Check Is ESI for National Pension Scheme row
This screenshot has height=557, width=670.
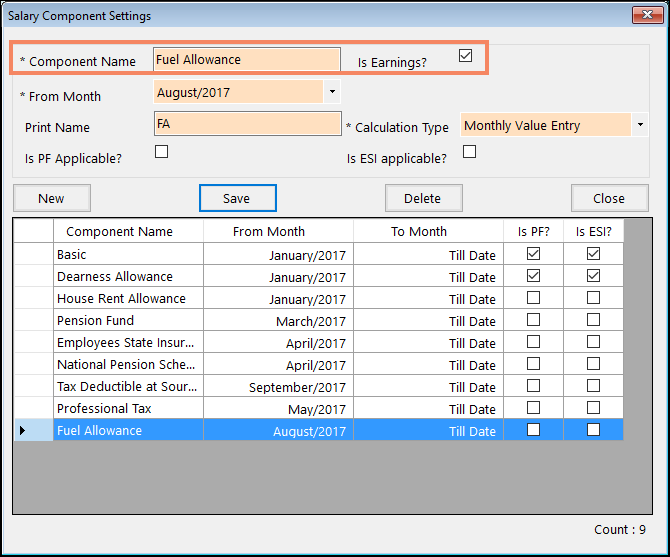(593, 364)
